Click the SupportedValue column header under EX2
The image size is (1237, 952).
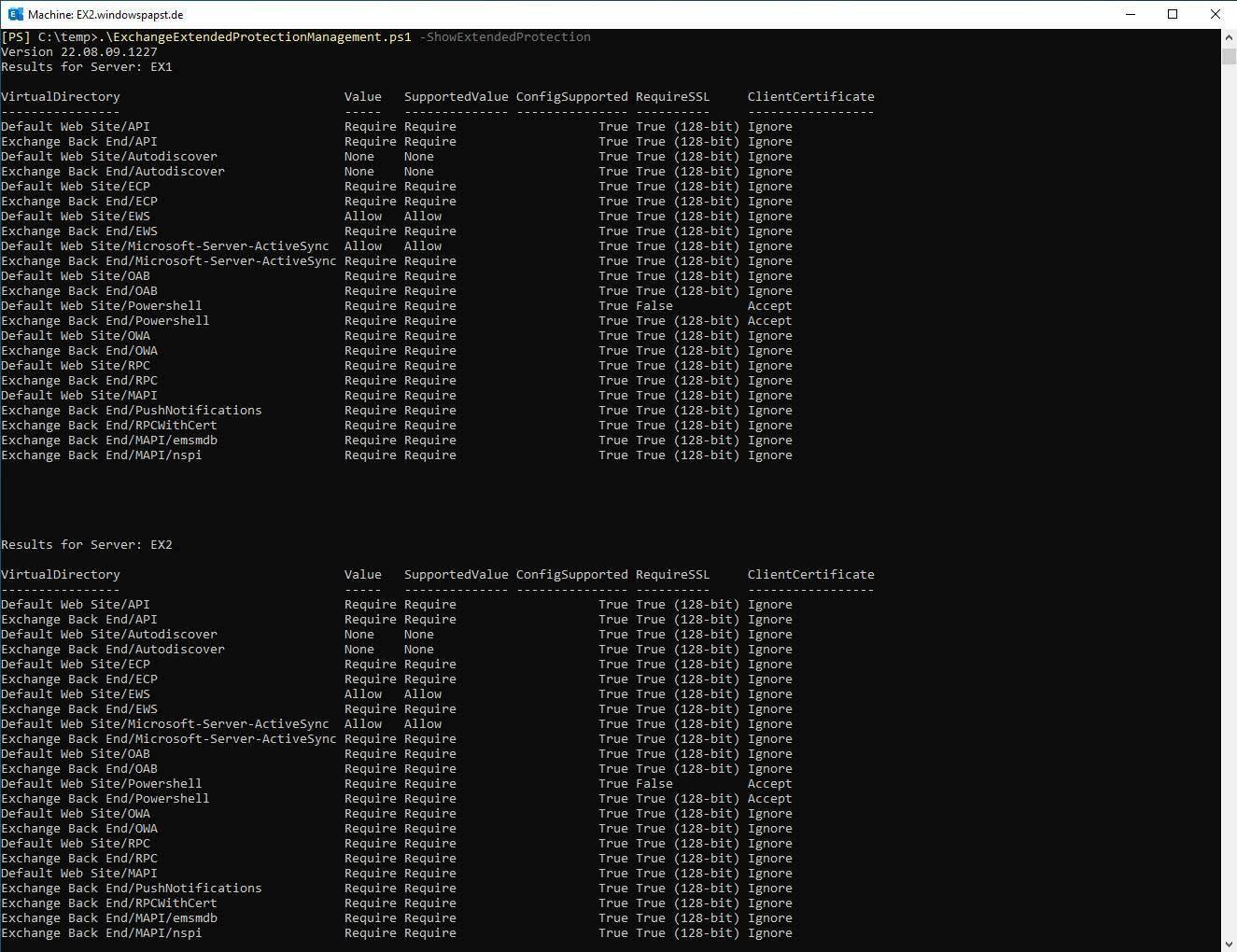[456, 575]
